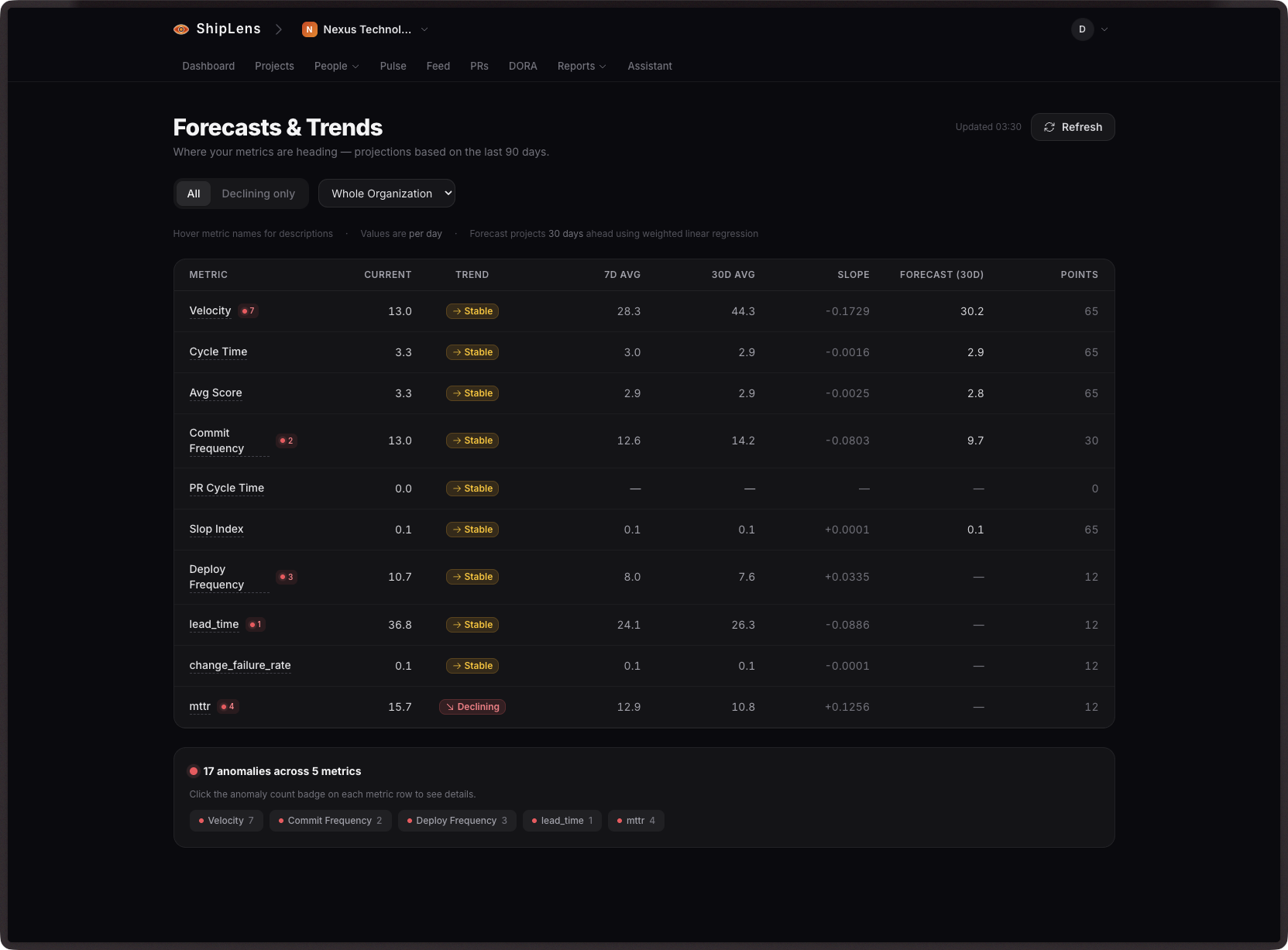Click the mttr row anomaly badge
Image resolution: width=1288 pixels, height=950 pixels.
coord(228,707)
